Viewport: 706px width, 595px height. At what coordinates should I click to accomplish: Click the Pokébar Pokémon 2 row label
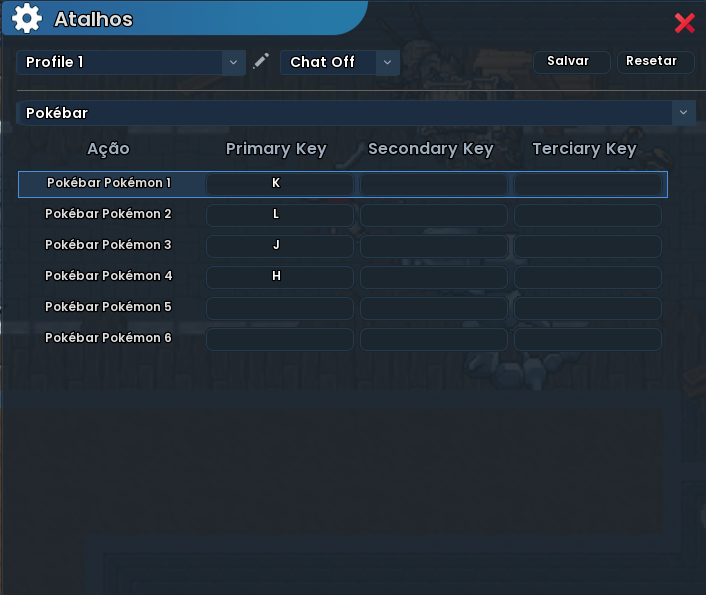tap(108, 214)
